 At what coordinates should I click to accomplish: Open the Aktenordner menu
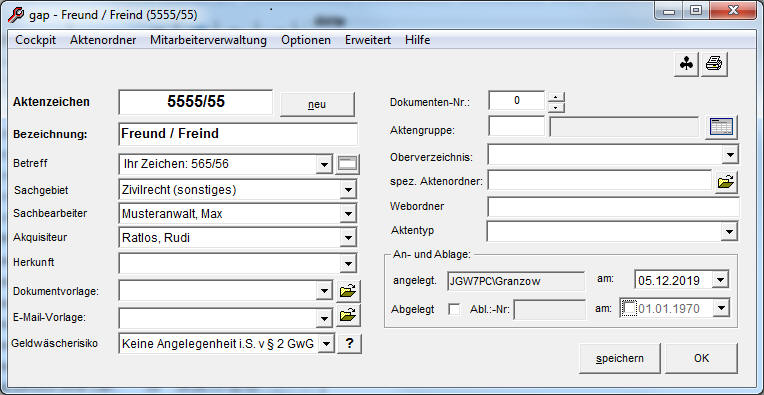tap(103, 40)
